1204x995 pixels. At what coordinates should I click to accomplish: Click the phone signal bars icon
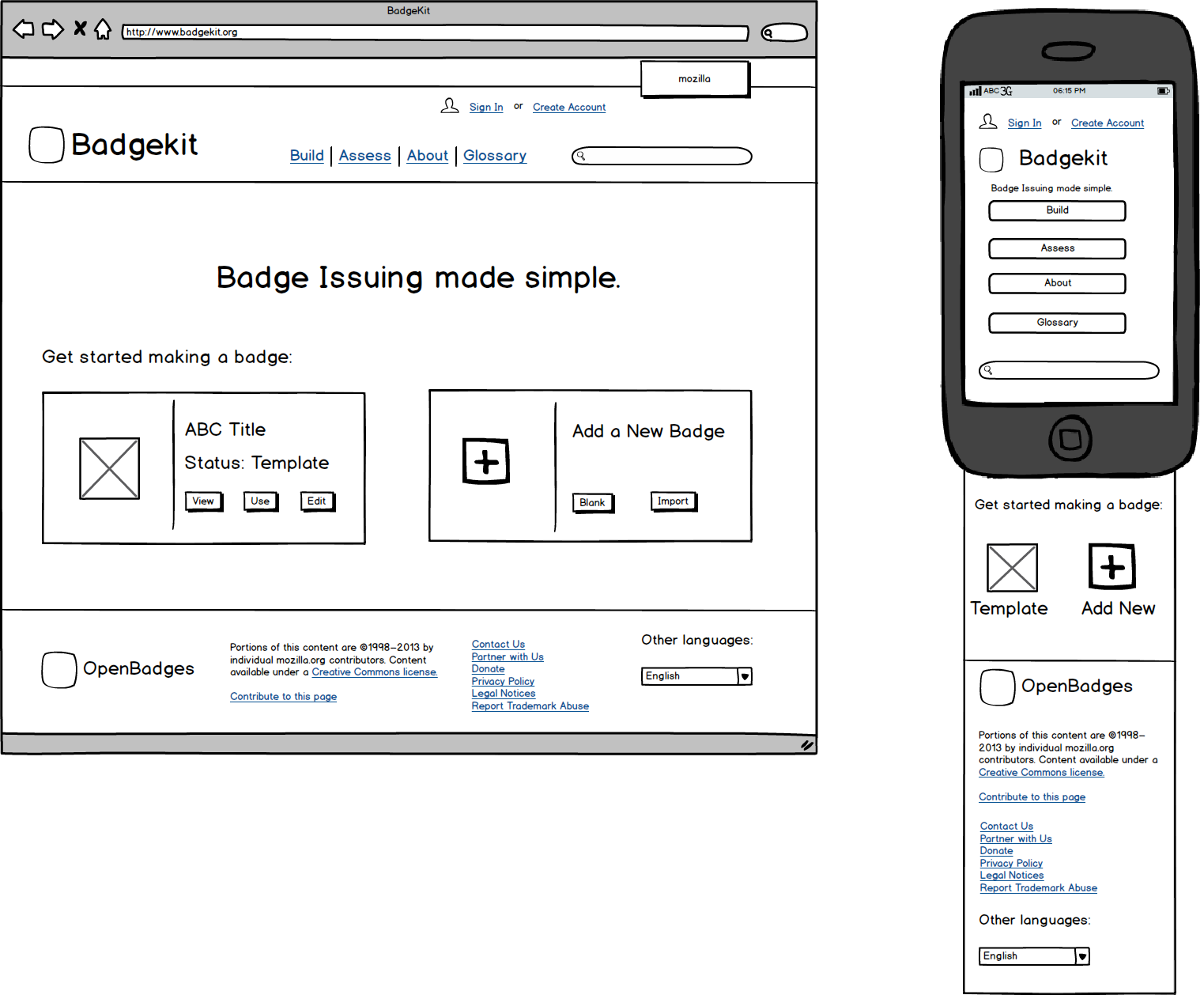[976, 92]
